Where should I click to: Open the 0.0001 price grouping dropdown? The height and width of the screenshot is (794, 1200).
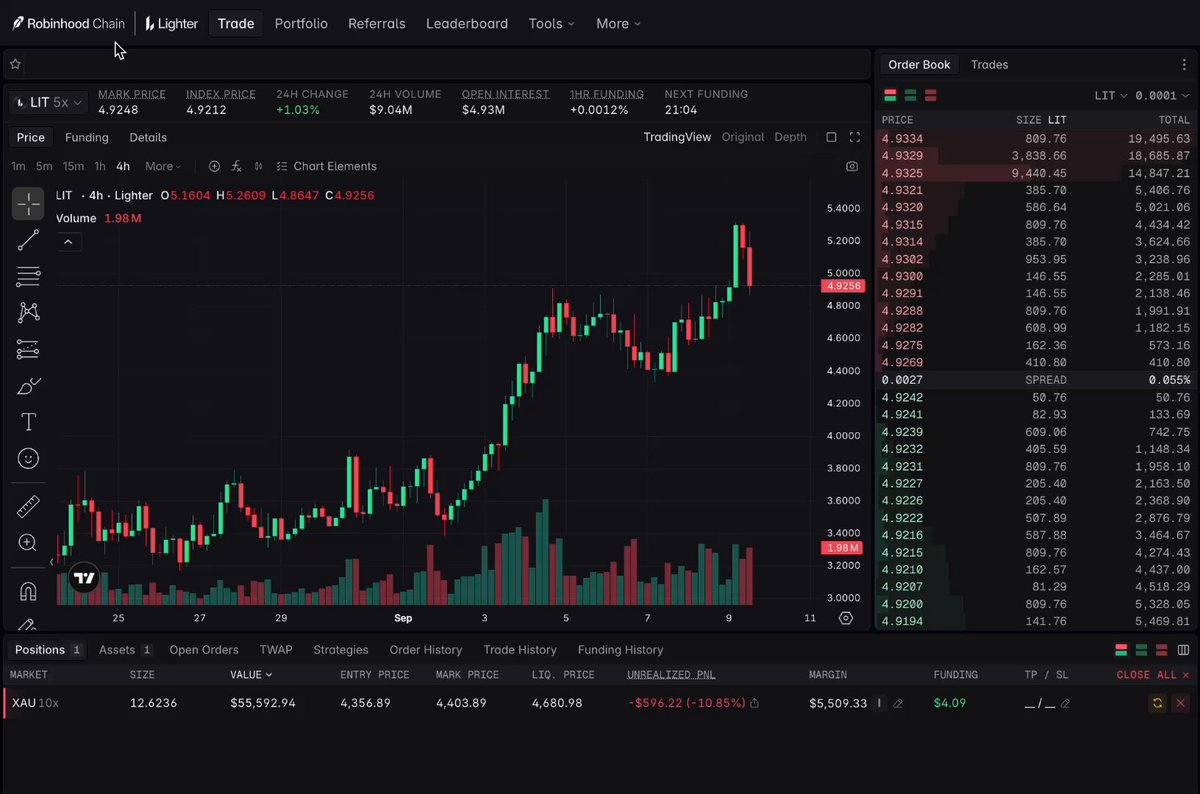click(x=1164, y=96)
